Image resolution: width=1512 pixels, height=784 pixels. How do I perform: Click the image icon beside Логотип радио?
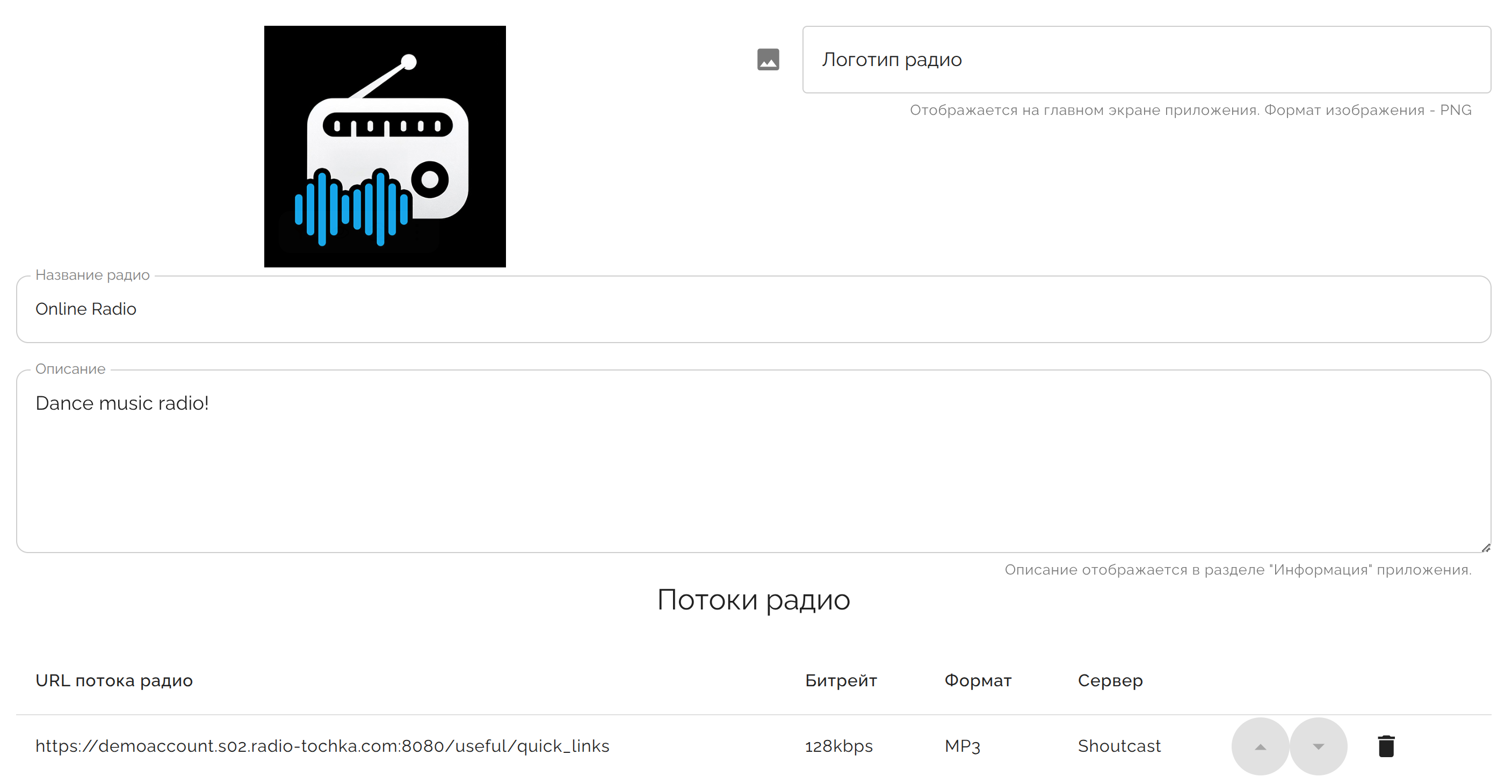pyautogui.click(x=768, y=60)
